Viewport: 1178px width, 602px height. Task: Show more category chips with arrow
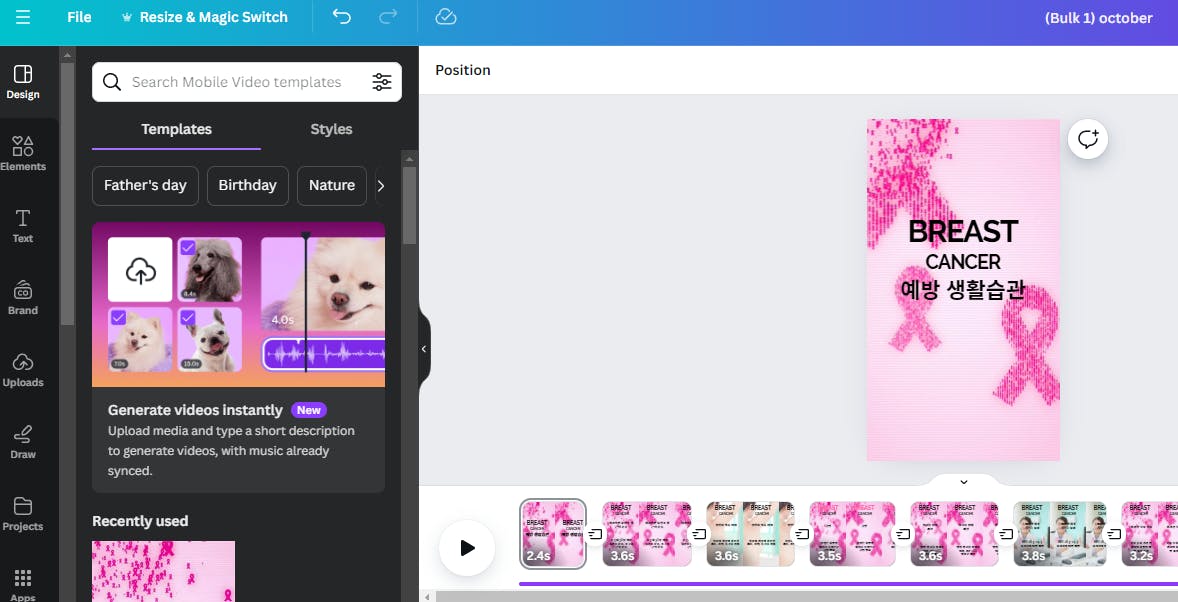click(x=381, y=186)
